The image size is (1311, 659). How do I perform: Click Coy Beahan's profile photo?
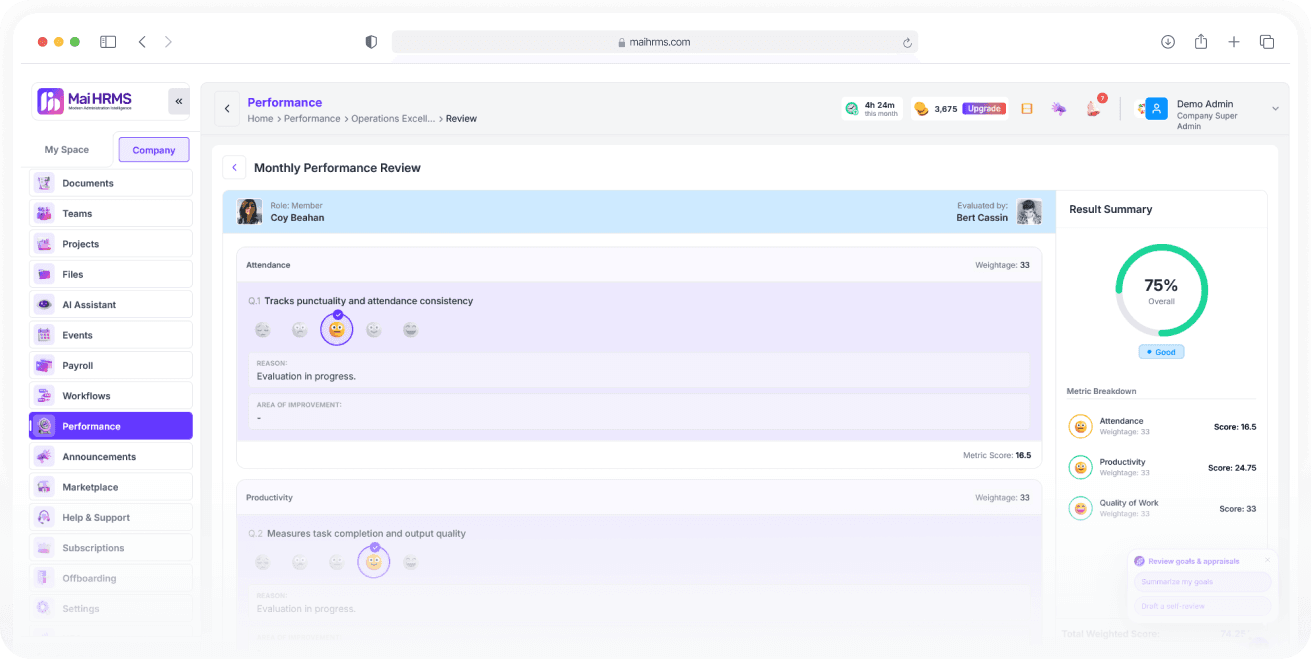[249, 211]
